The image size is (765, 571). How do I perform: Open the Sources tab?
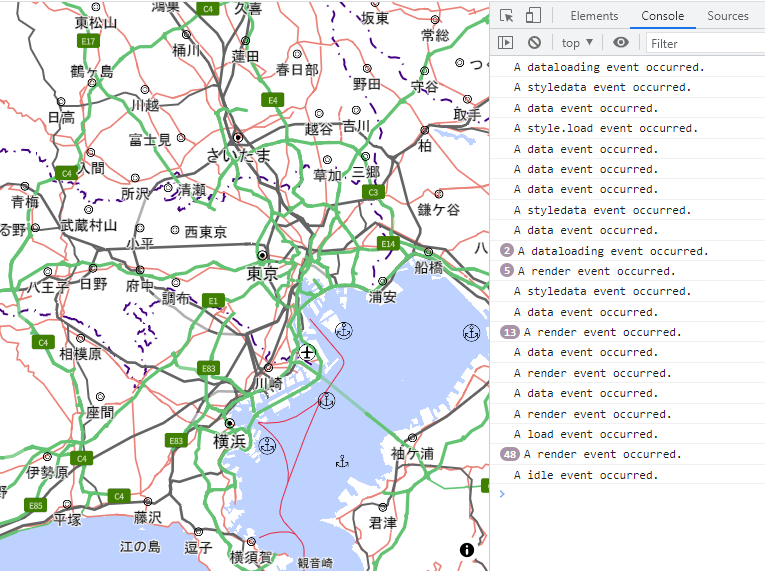(727, 16)
